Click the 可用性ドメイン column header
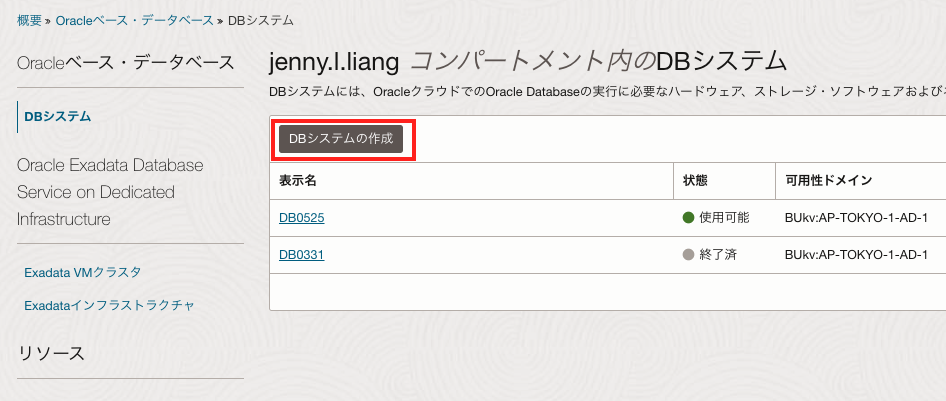946x401 pixels. pos(828,180)
